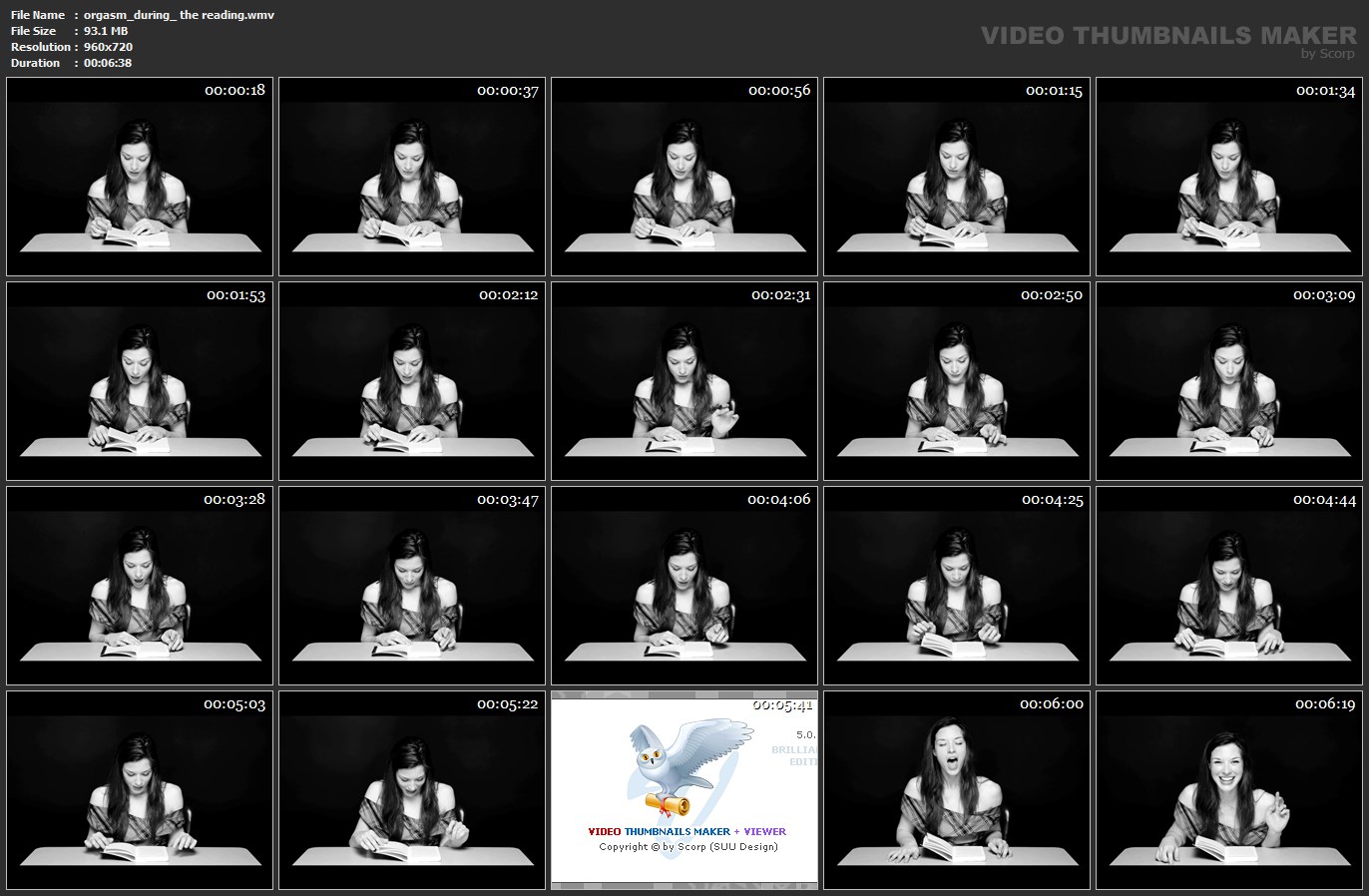Select the final thumbnail at 00:06:19
The image size is (1369, 896).
1229,790
